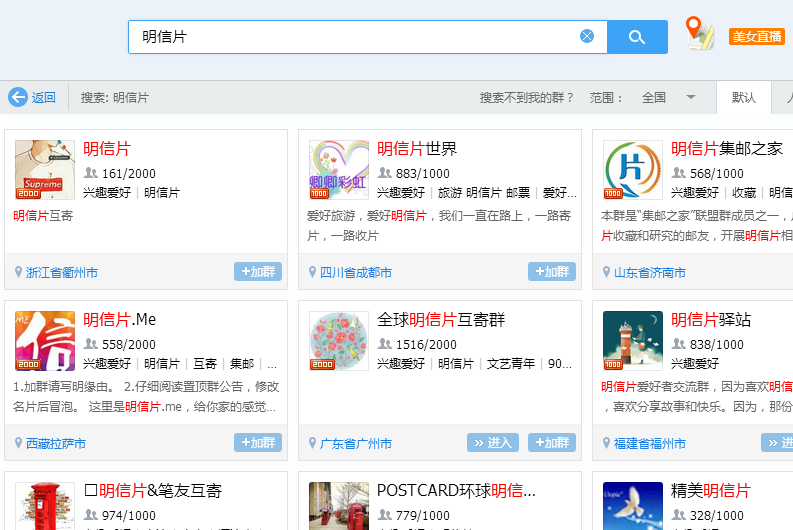The width and height of the screenshot is (793, 530).
Task: Click the 精美明信片 dove avatar
Action: coord(633,506)
